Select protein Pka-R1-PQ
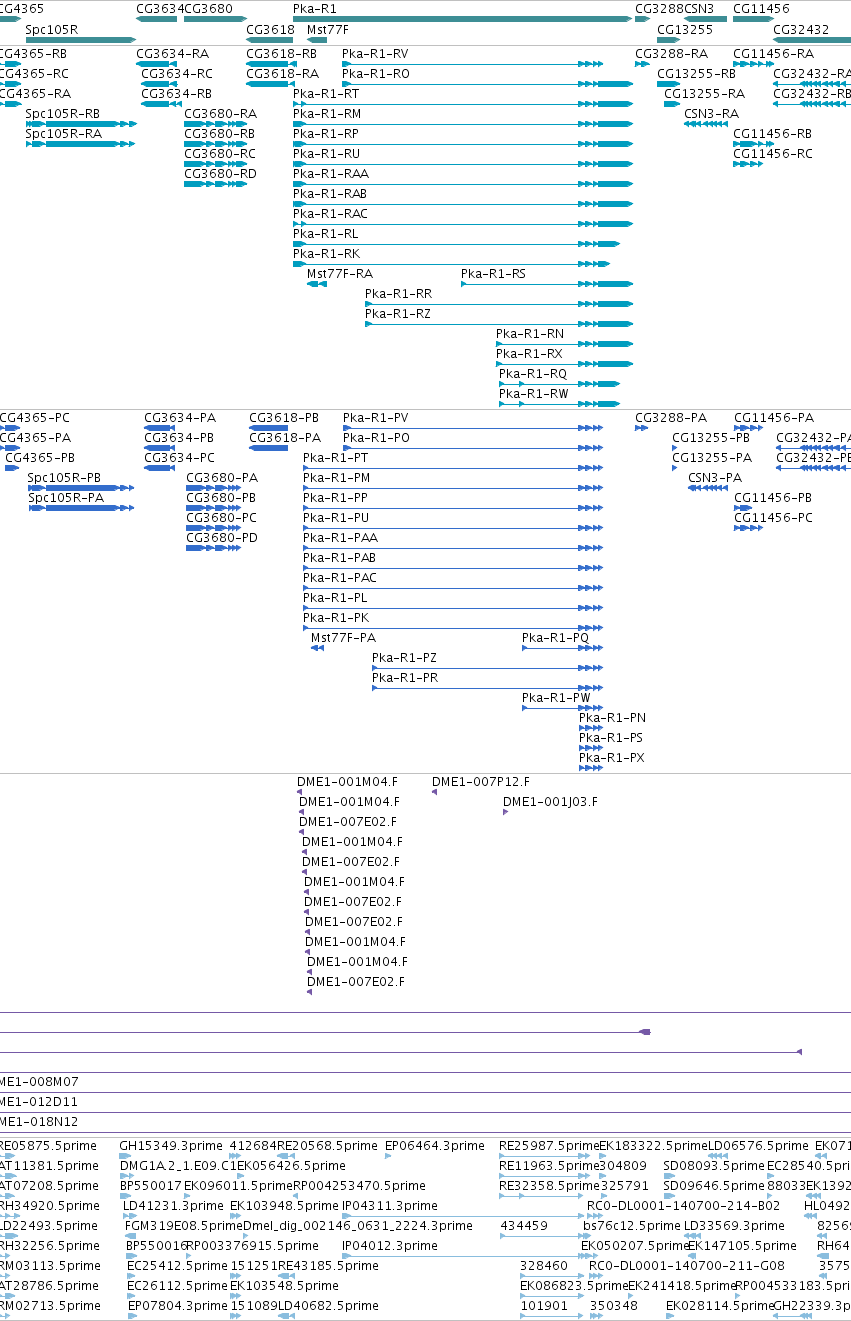Image resolution: width=851 pixels, height=1321 pixels. pos(556,637)
